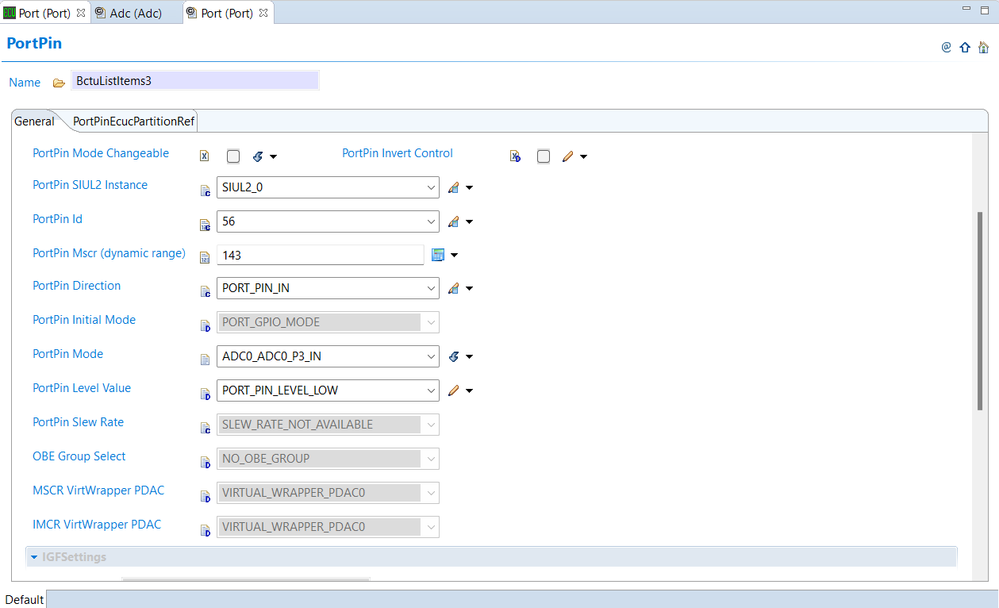
Task: Click the up arrow navigation icon
Action: pos(965,47)
